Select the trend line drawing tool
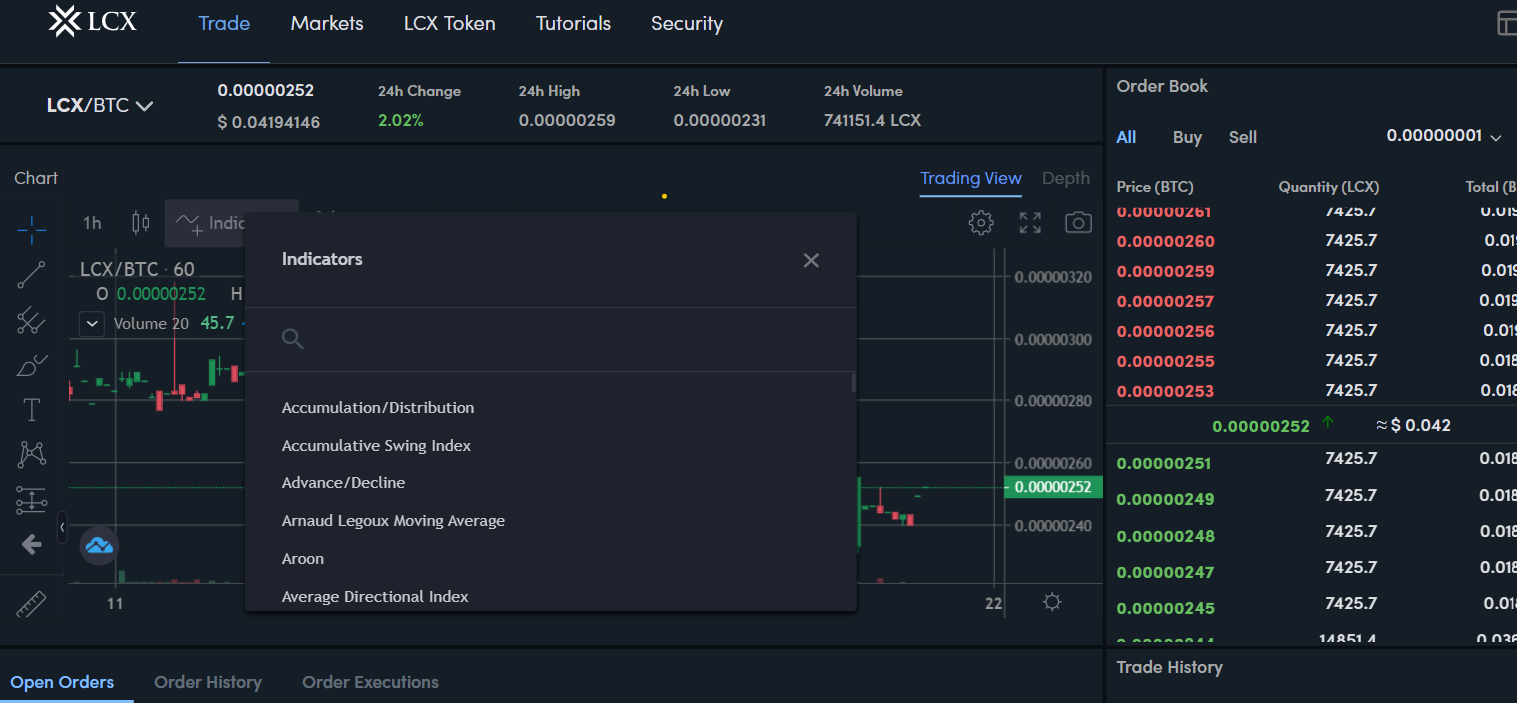 (32, 275)
